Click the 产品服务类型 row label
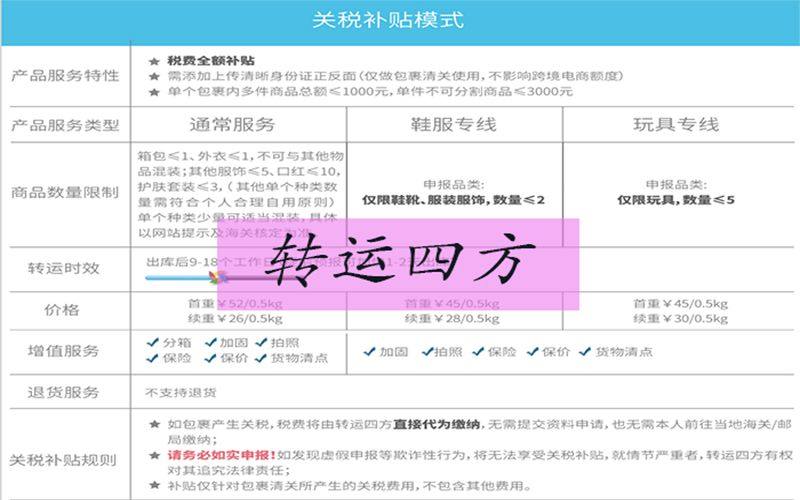Viewport: 800px width, 500px height. coord(65,125)
